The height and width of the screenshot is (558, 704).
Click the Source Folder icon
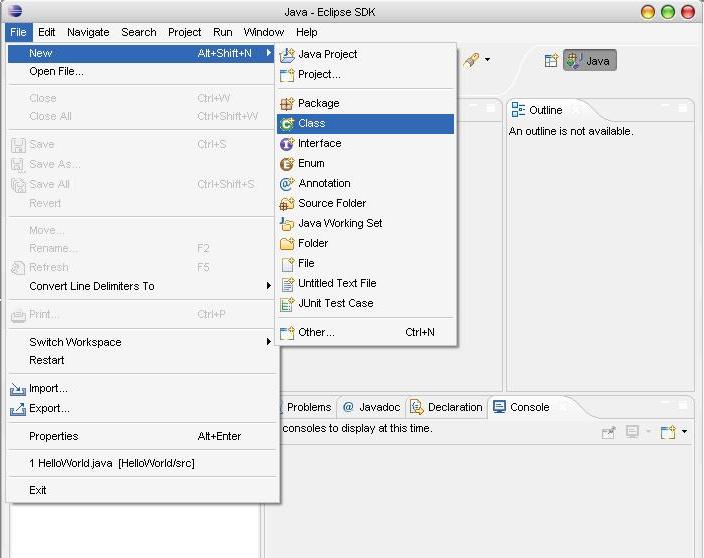(x=287, y=204)
